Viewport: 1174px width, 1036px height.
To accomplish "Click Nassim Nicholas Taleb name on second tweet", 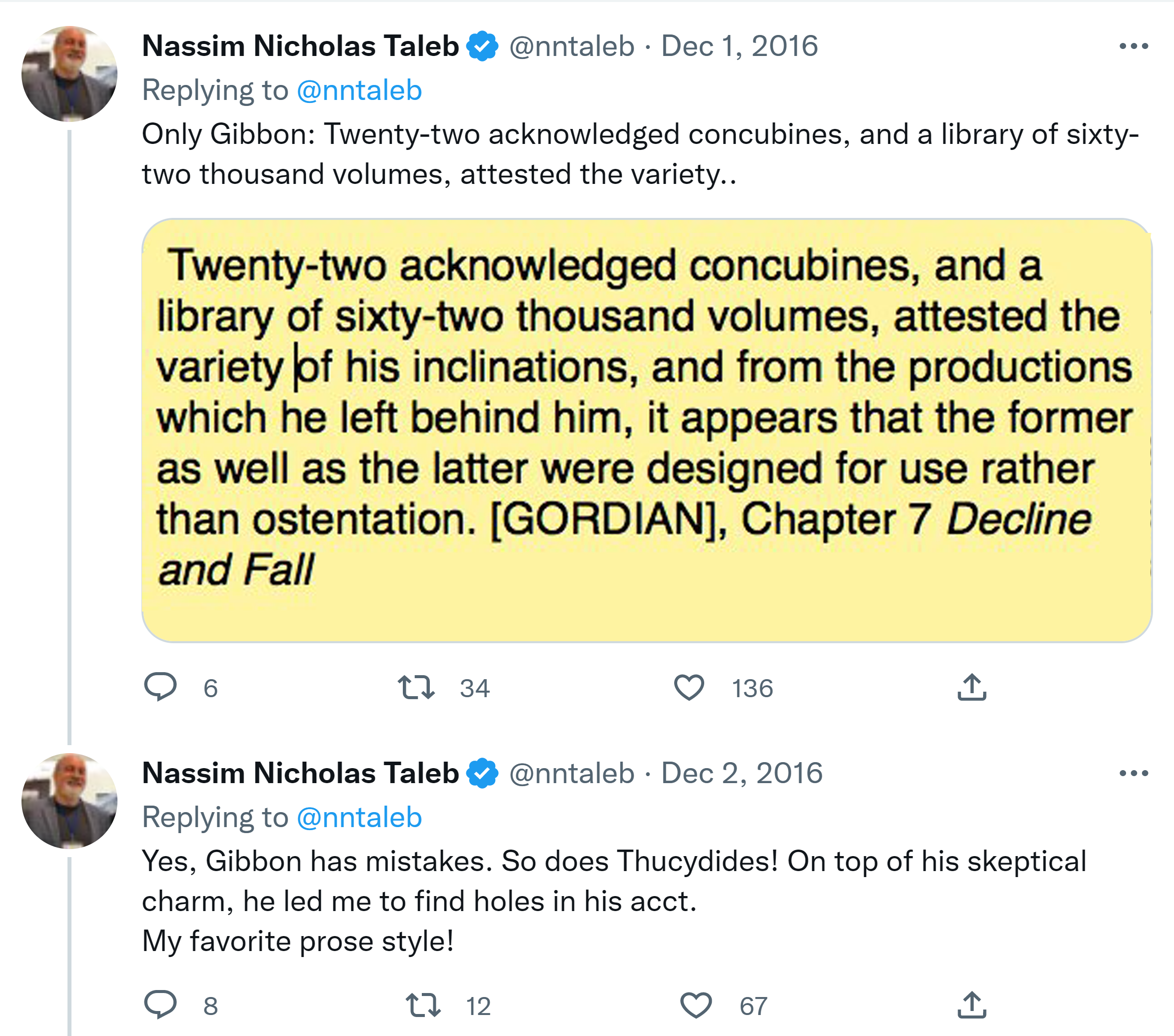I will coord(300,774).
